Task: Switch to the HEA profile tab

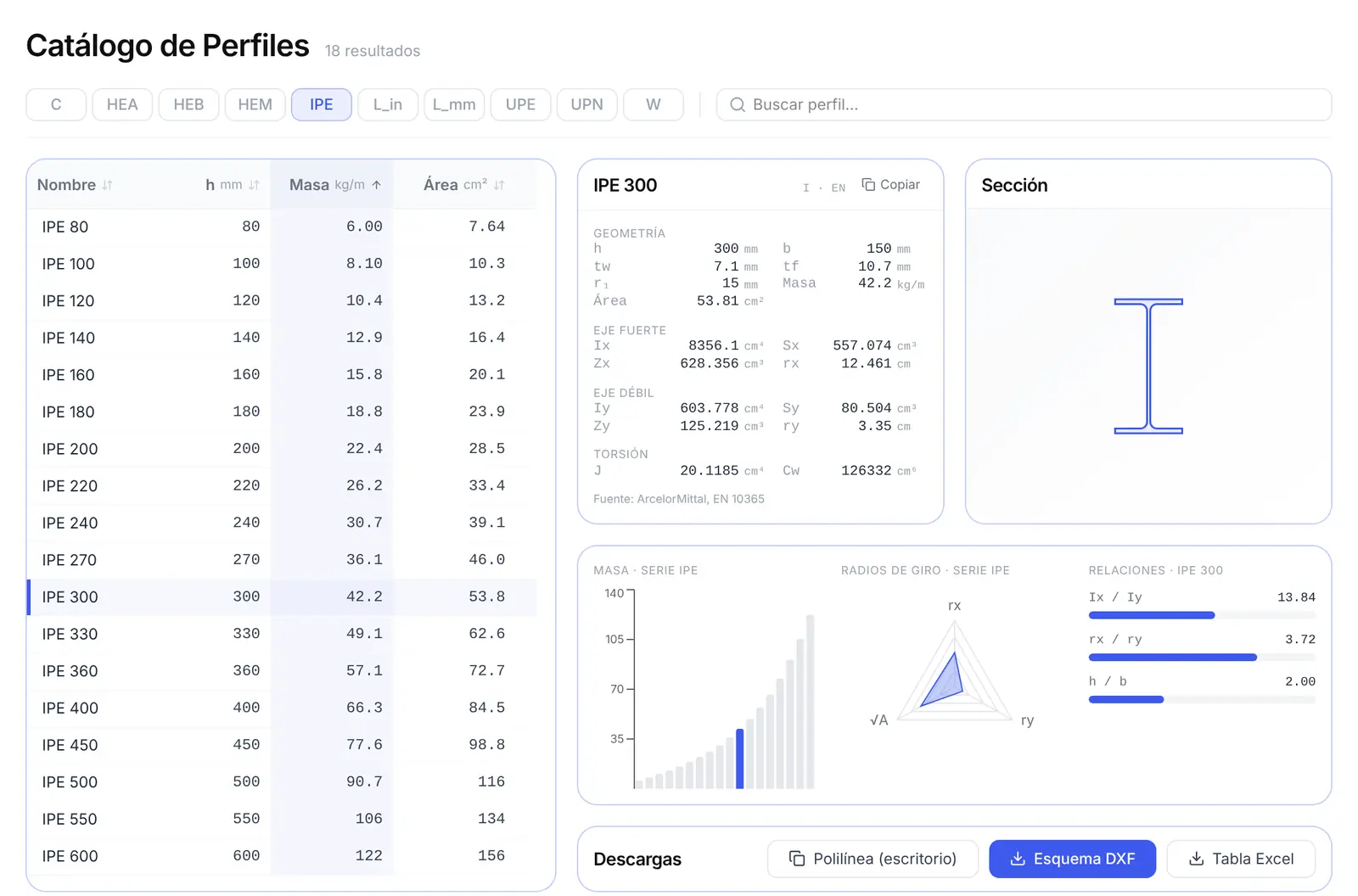Action: click(x=122, y=104)
